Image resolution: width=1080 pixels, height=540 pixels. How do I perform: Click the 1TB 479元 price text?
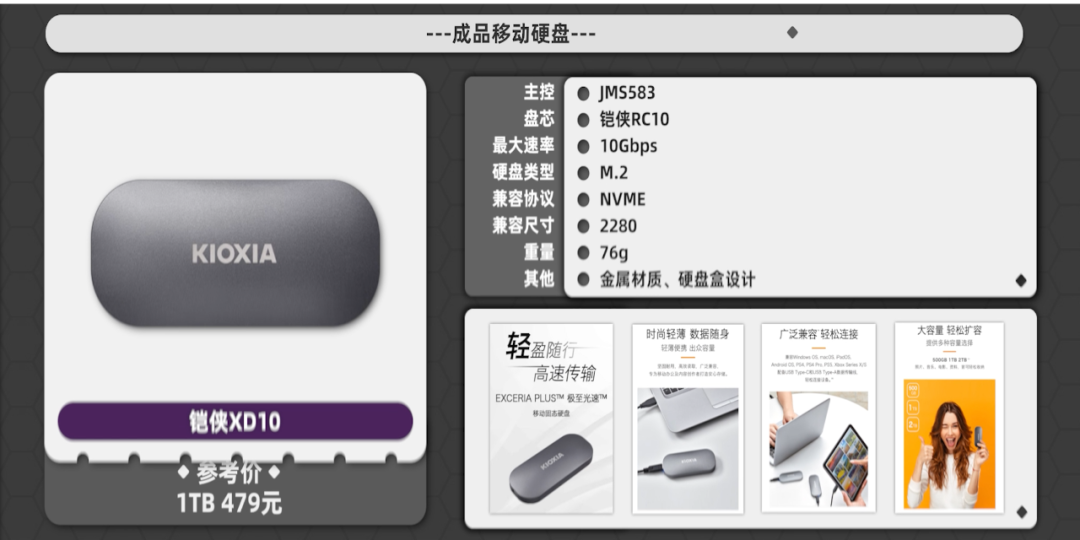(229, 503)
